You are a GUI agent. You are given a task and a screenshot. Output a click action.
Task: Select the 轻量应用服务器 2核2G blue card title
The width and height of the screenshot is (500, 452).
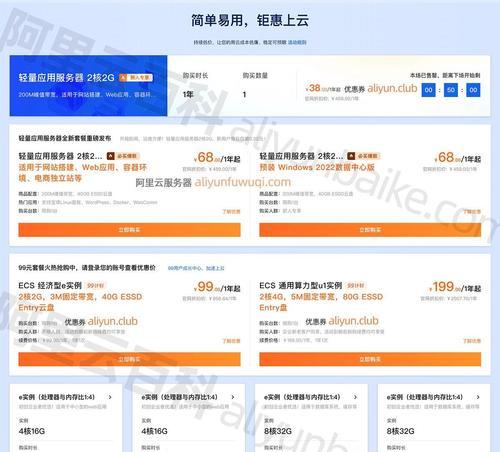pyautogui.click(x=66, y=78)
